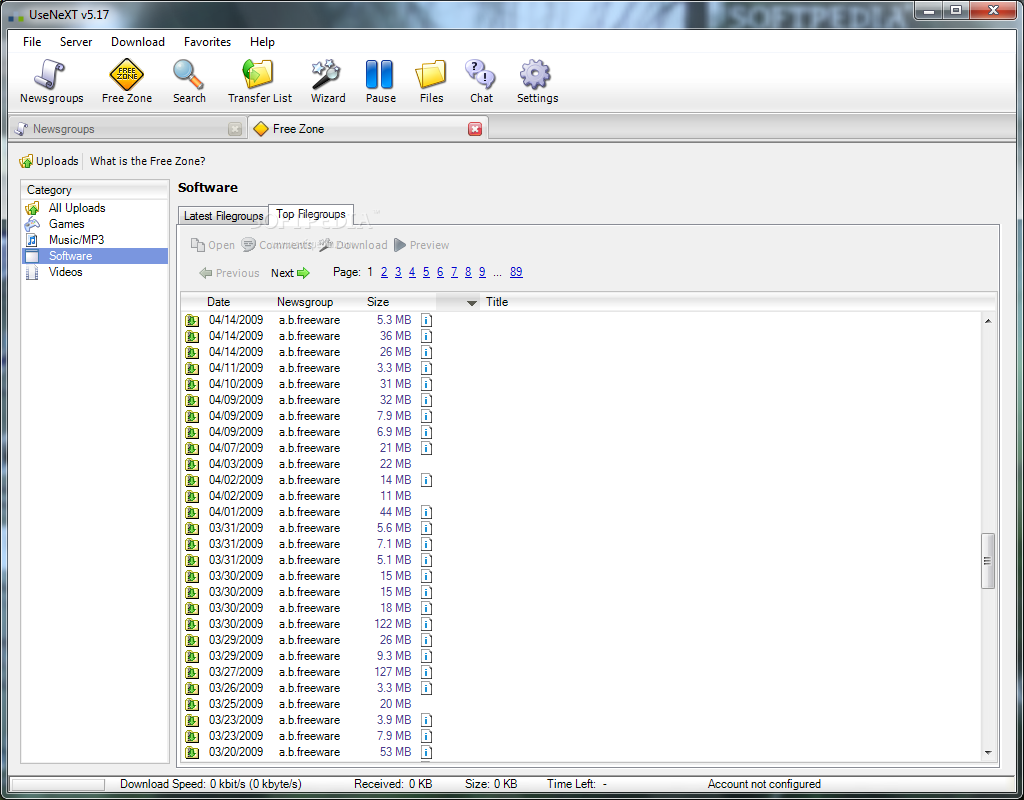Jump to page 9
The width and height of the screenshot is (1024, 800).
pos(482,272)
